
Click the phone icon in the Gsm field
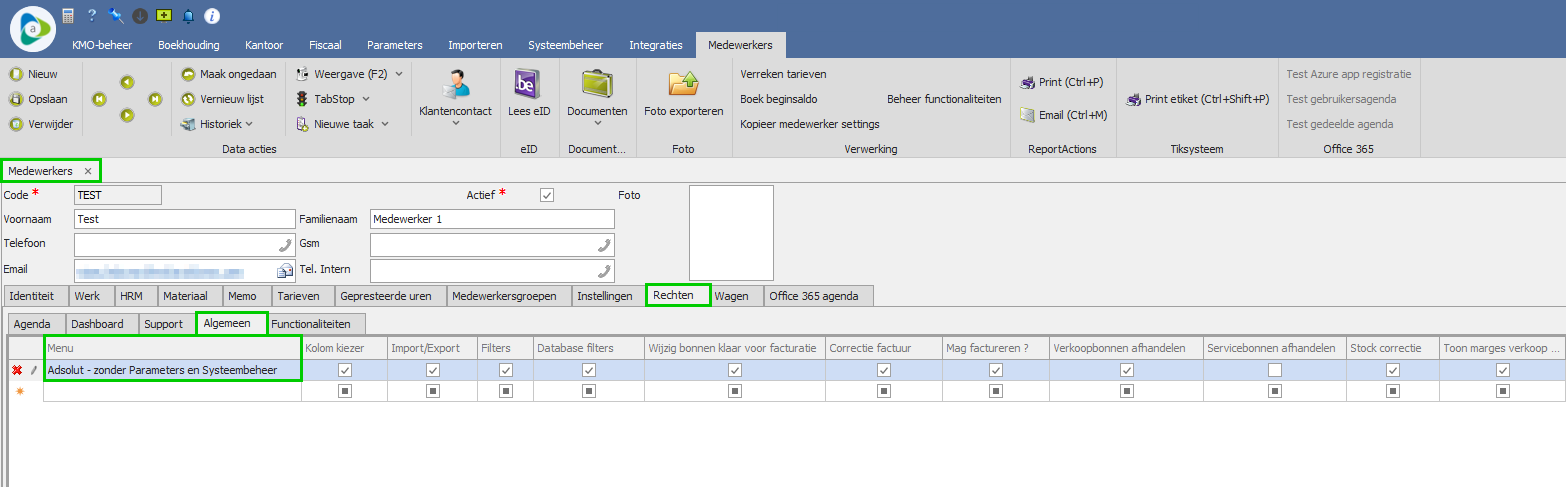tap(603, 245)
